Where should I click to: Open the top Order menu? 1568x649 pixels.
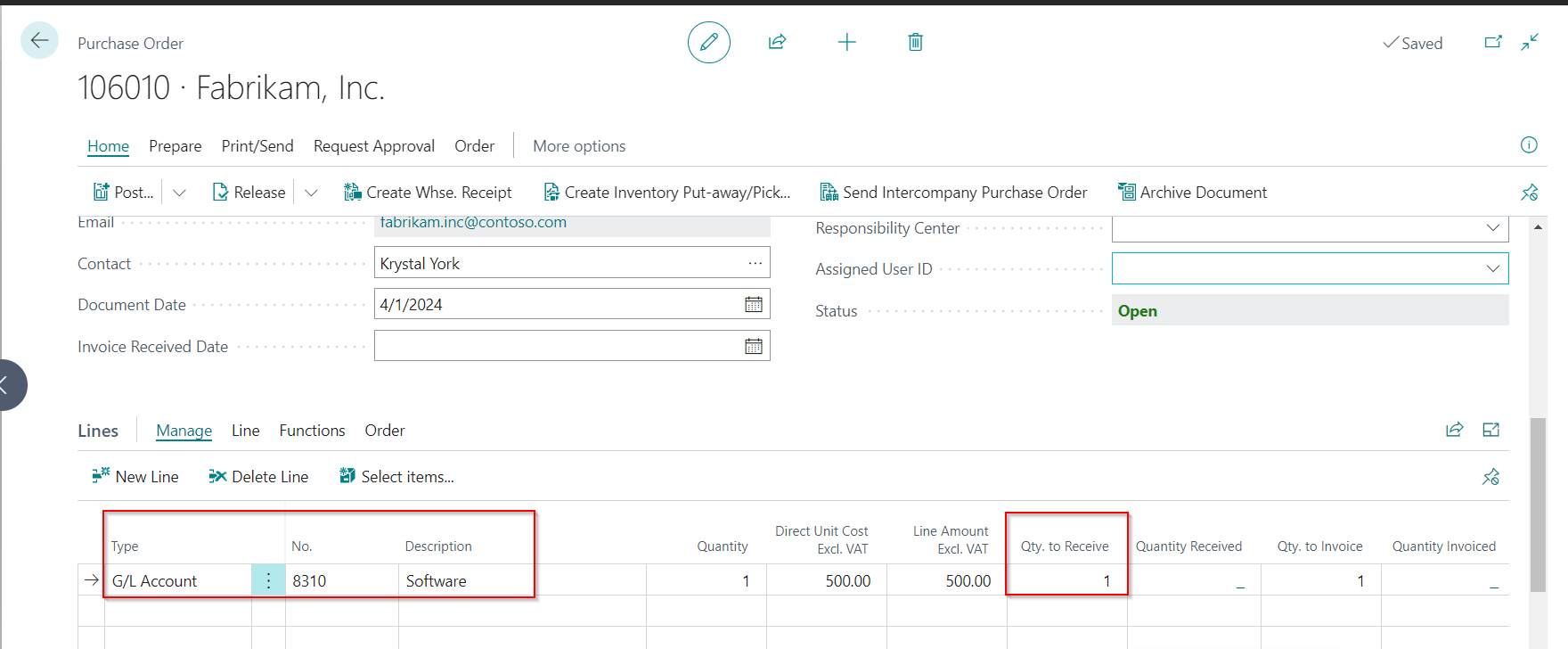[x=474, y=146]
